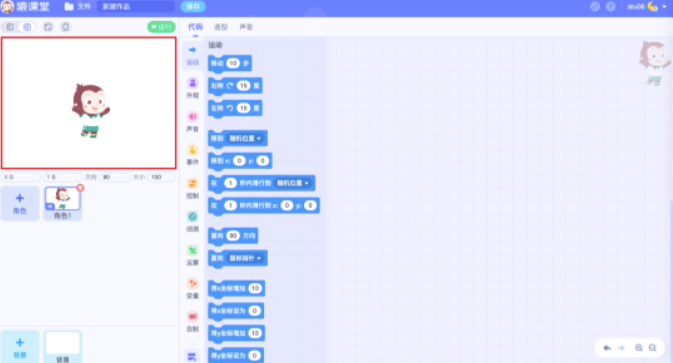
Task: Toggle fullscreen stage view
Action: [48, 27]
